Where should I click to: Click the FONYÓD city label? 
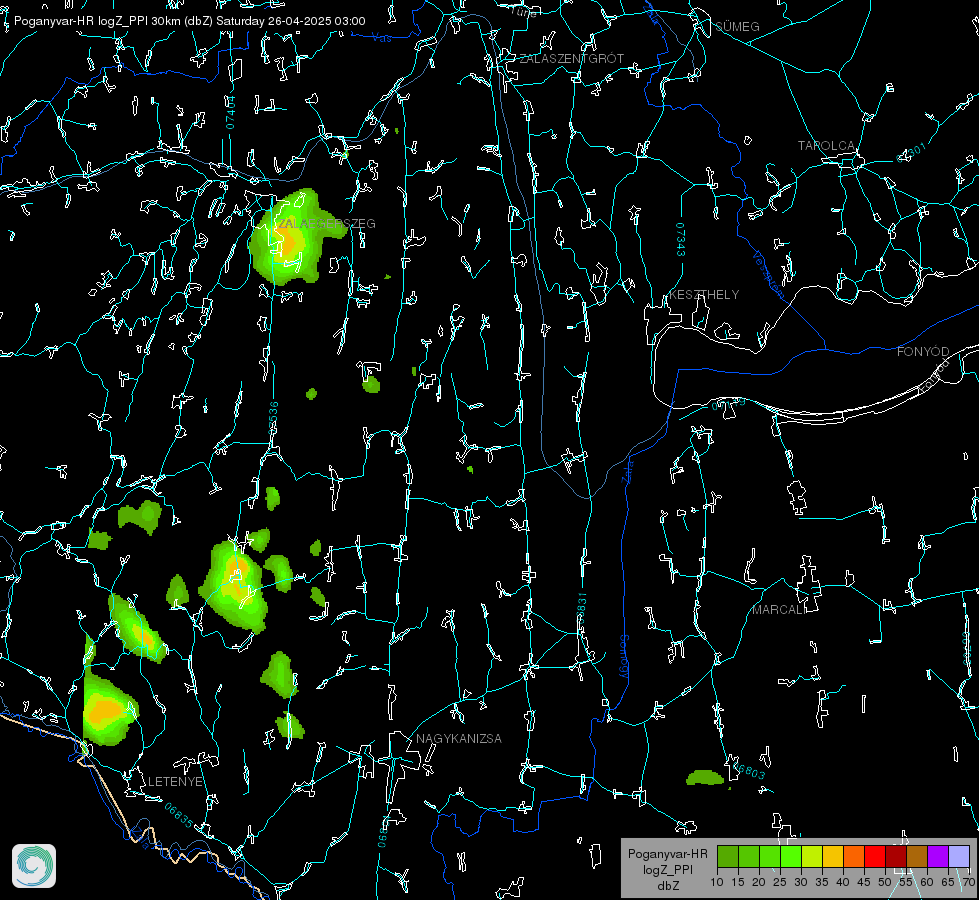(x=923, y=352)
